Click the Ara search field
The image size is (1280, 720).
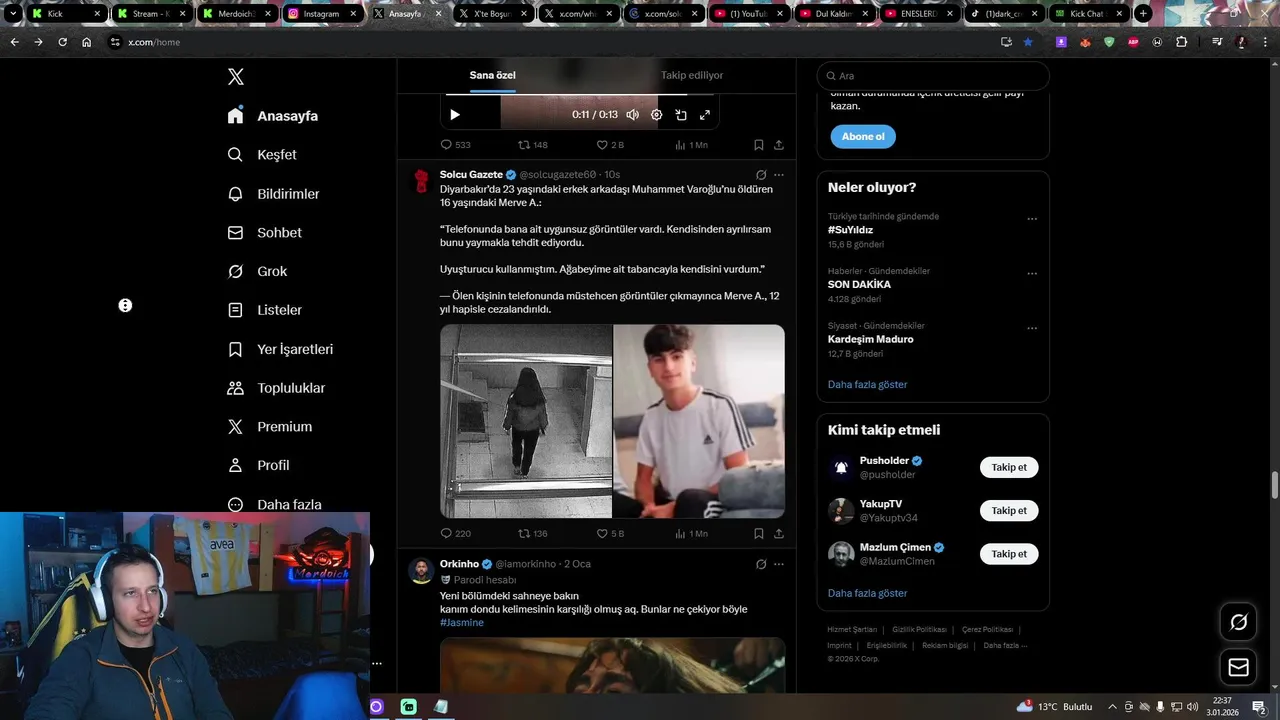pyautogui.click(x=933, y=76)
